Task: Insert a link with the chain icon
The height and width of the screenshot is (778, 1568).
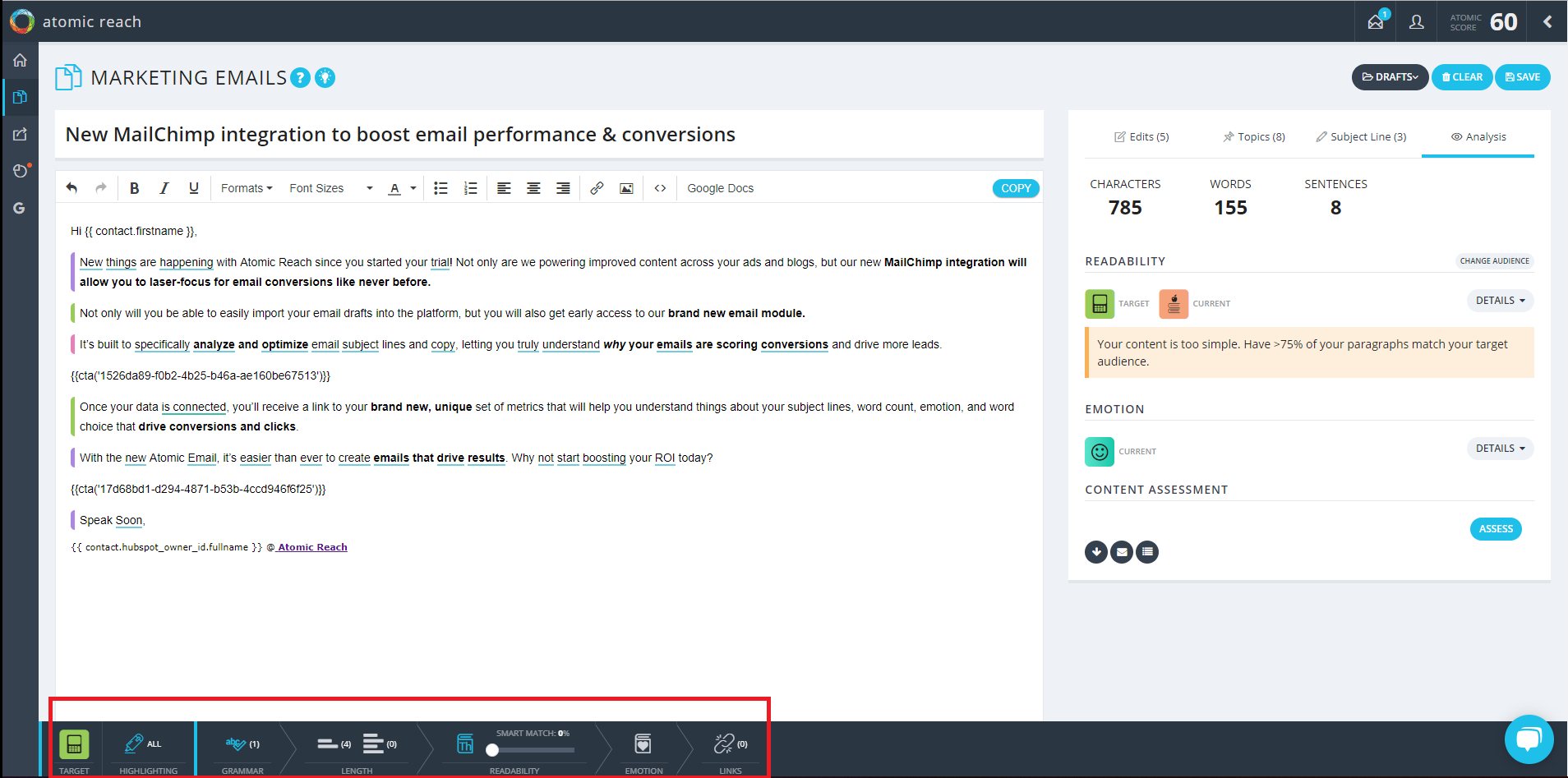Action: click(597, 188)
